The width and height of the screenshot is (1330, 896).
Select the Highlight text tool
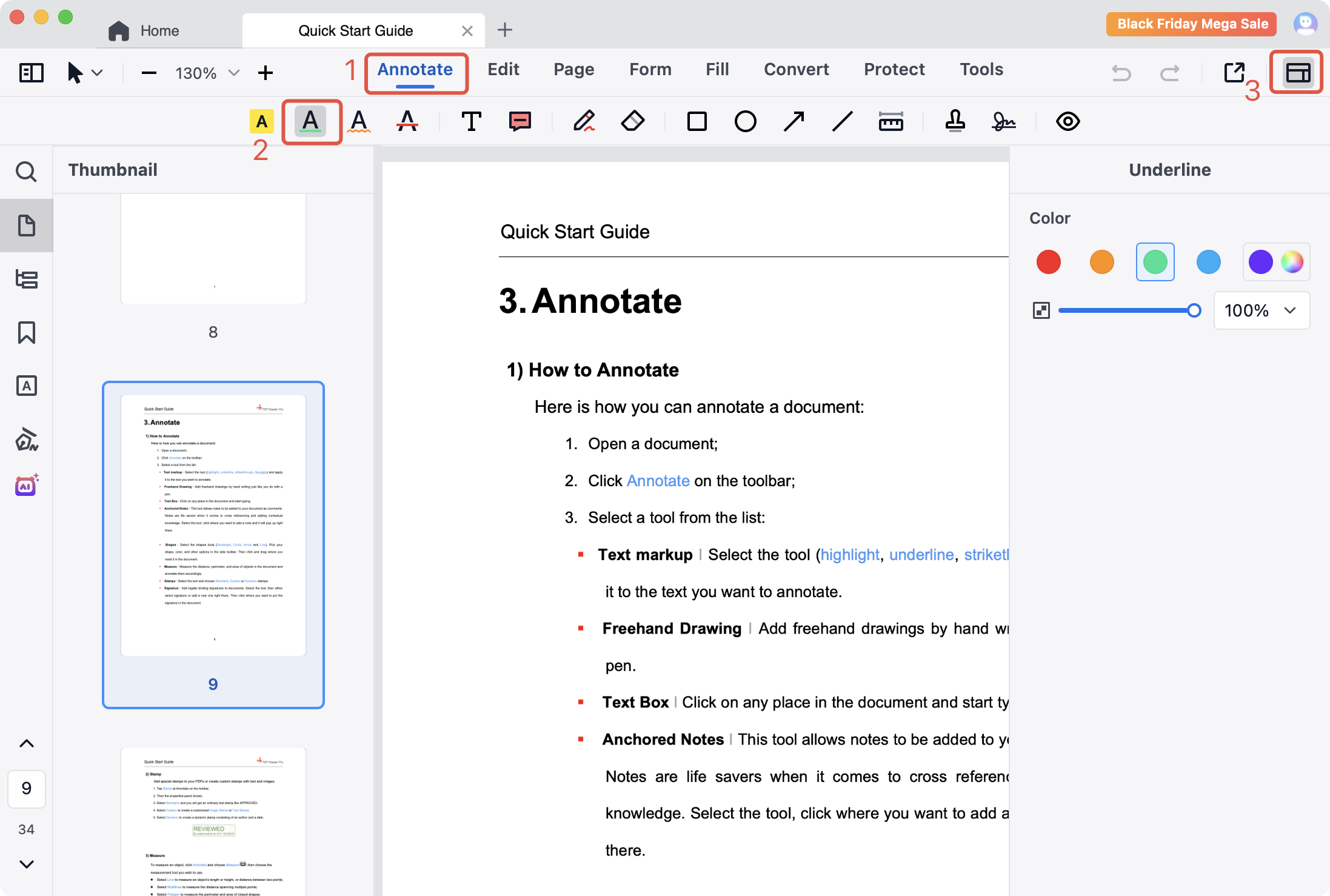[261, 121]
